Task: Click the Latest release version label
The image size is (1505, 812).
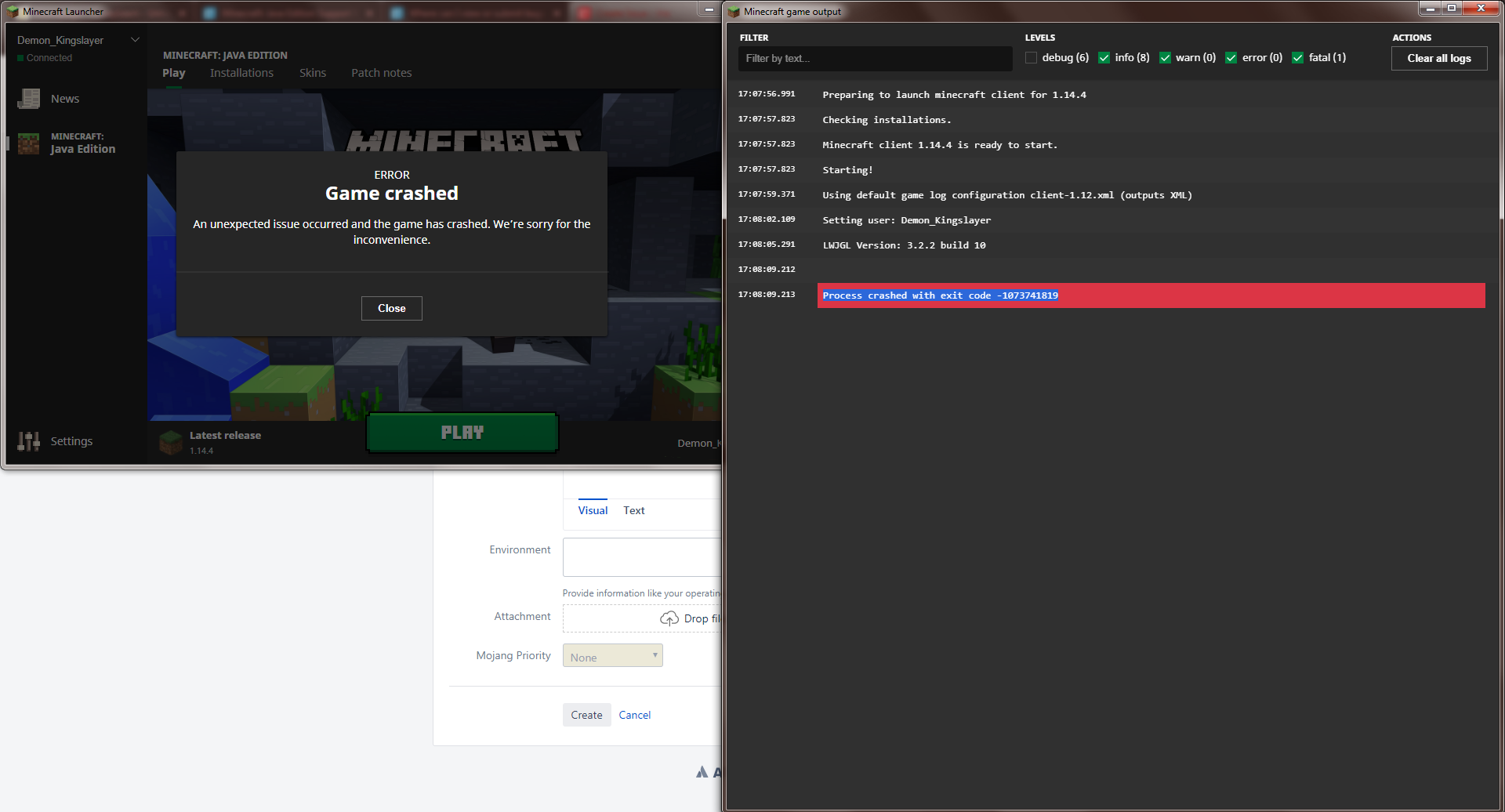Action: [x=201, y=451]
